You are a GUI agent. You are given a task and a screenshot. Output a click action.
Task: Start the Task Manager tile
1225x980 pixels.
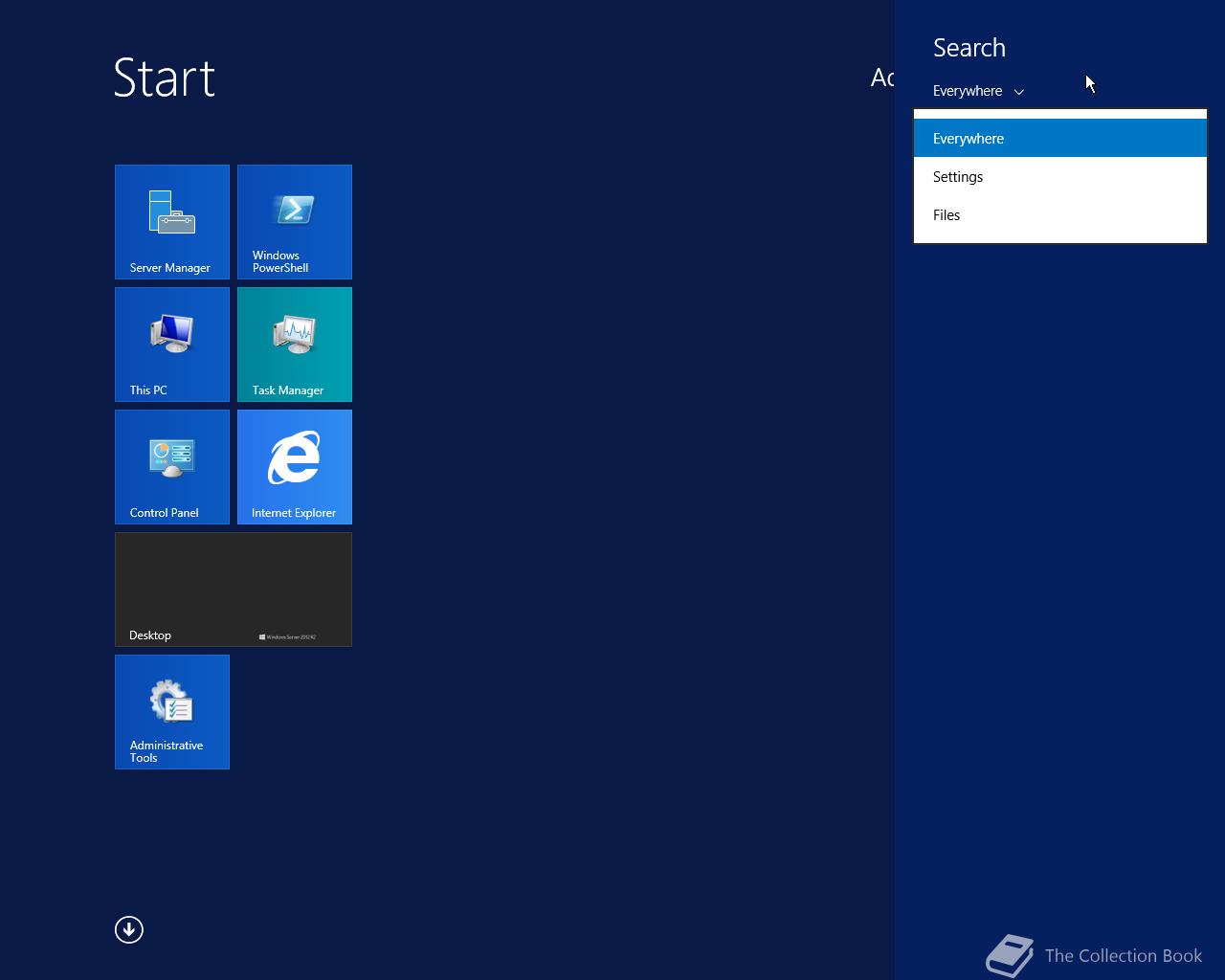pos(295,345)
